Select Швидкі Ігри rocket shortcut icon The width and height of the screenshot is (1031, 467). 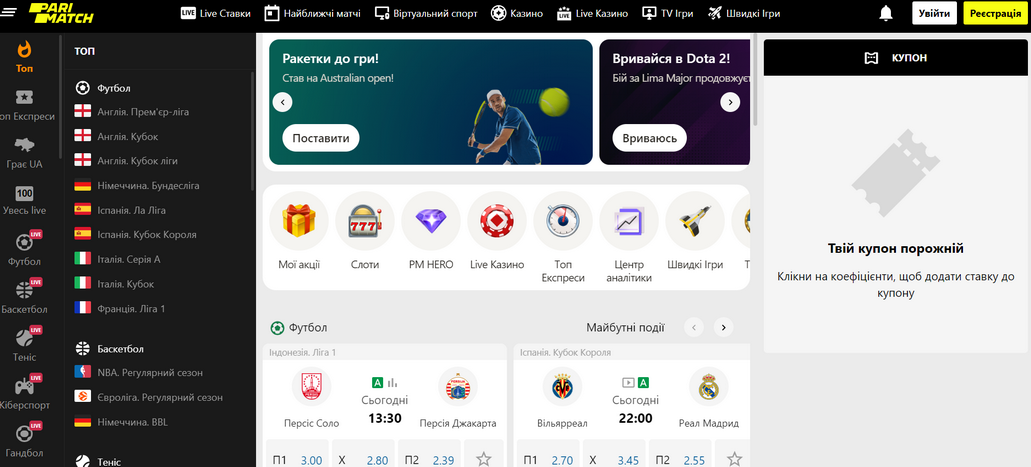(x=695, y=221)
